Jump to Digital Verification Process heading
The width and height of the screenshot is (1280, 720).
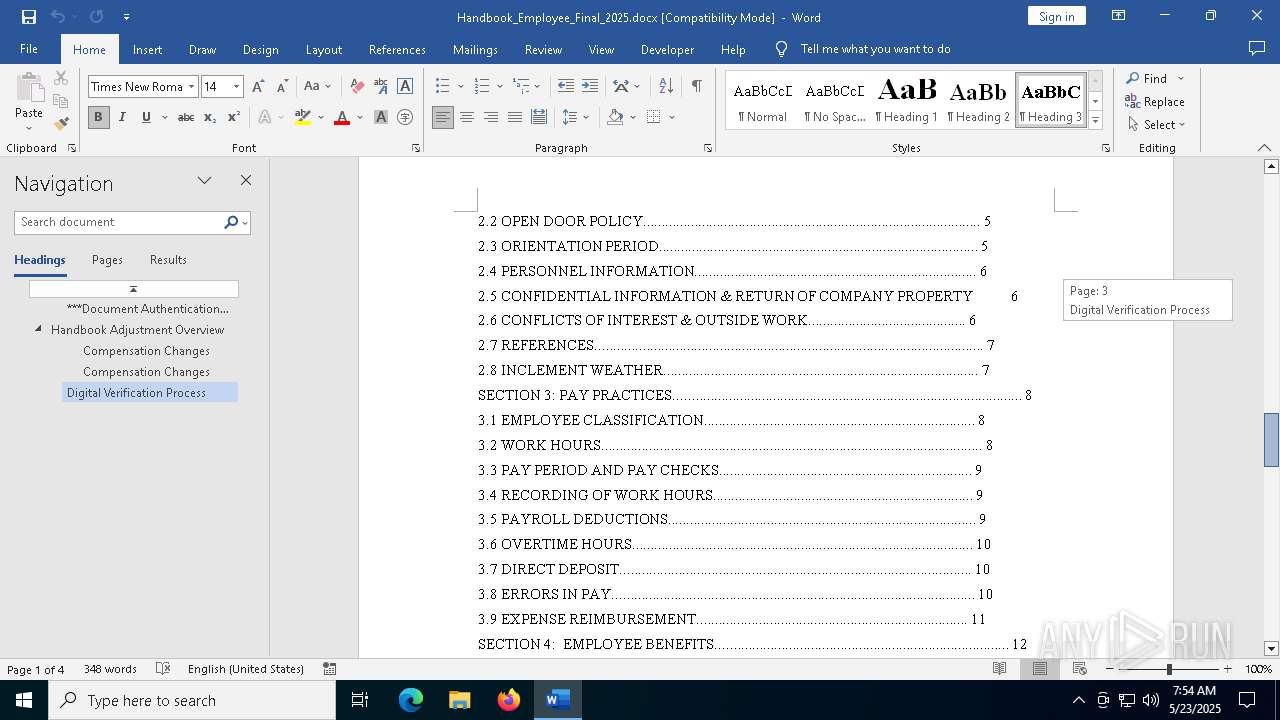tap(149, 393)
